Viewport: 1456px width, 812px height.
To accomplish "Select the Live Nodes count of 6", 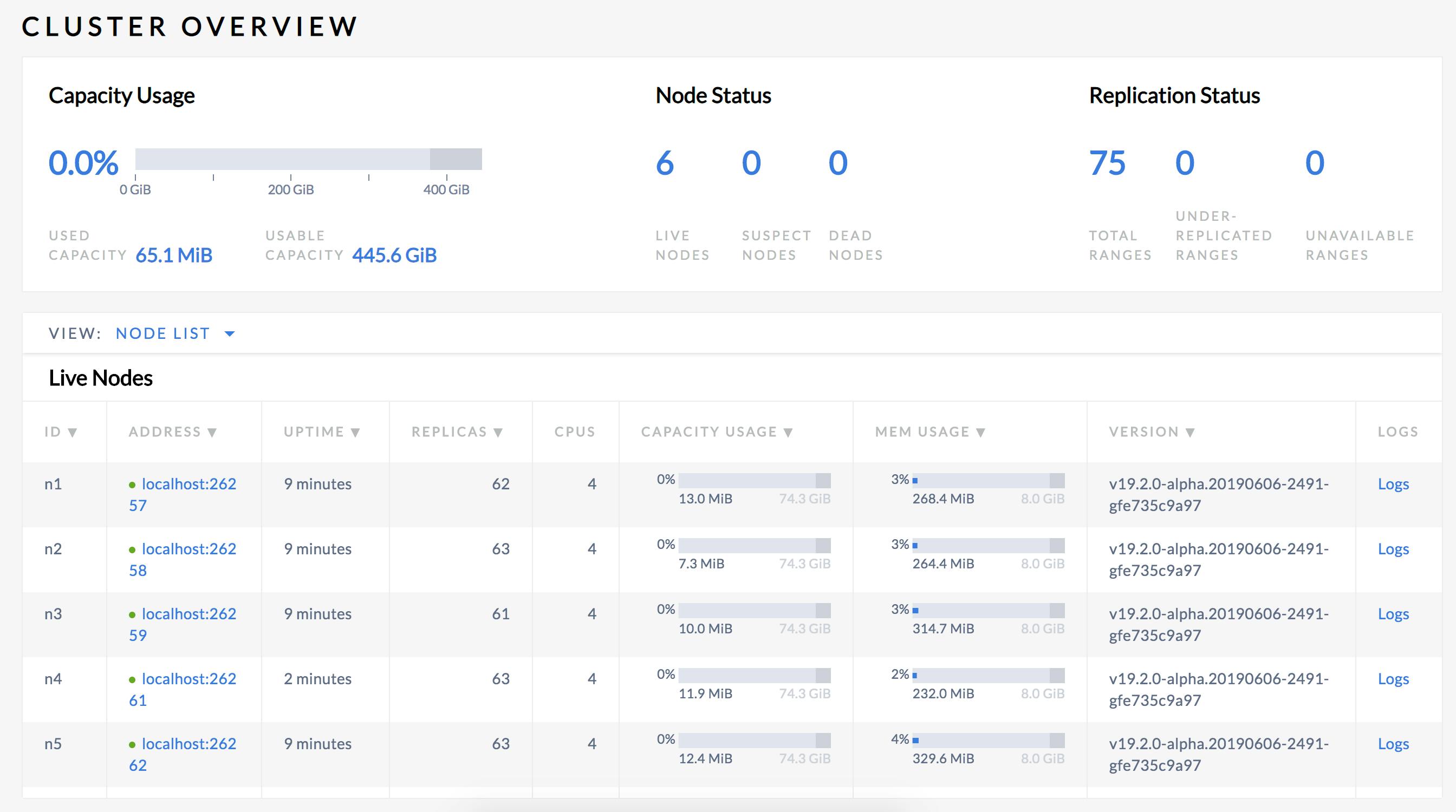I will tap(665, 163).
